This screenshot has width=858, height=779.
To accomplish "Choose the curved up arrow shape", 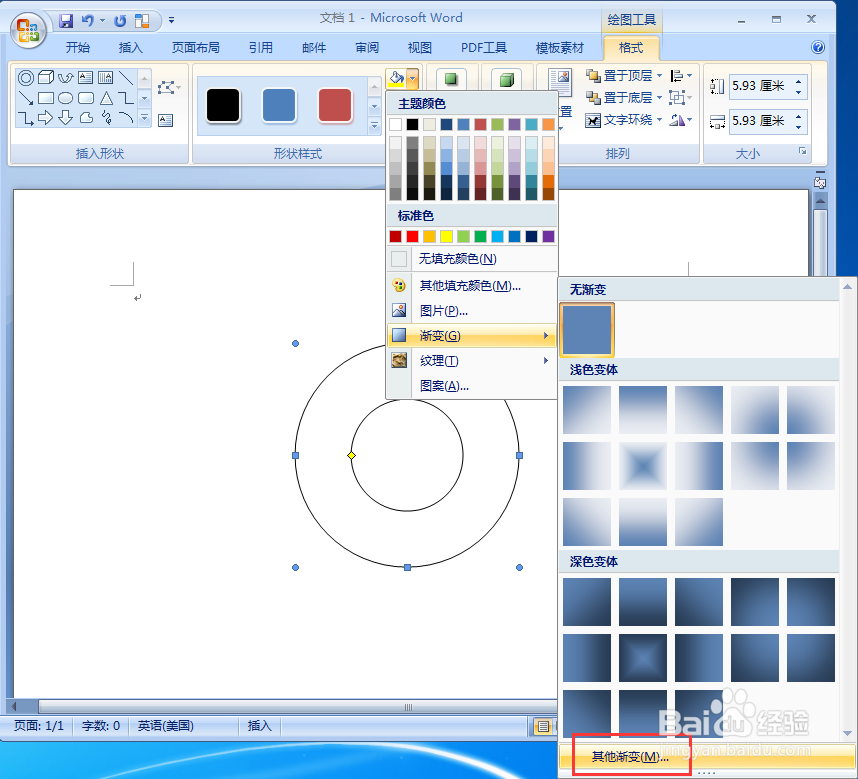I will [66, 78].
